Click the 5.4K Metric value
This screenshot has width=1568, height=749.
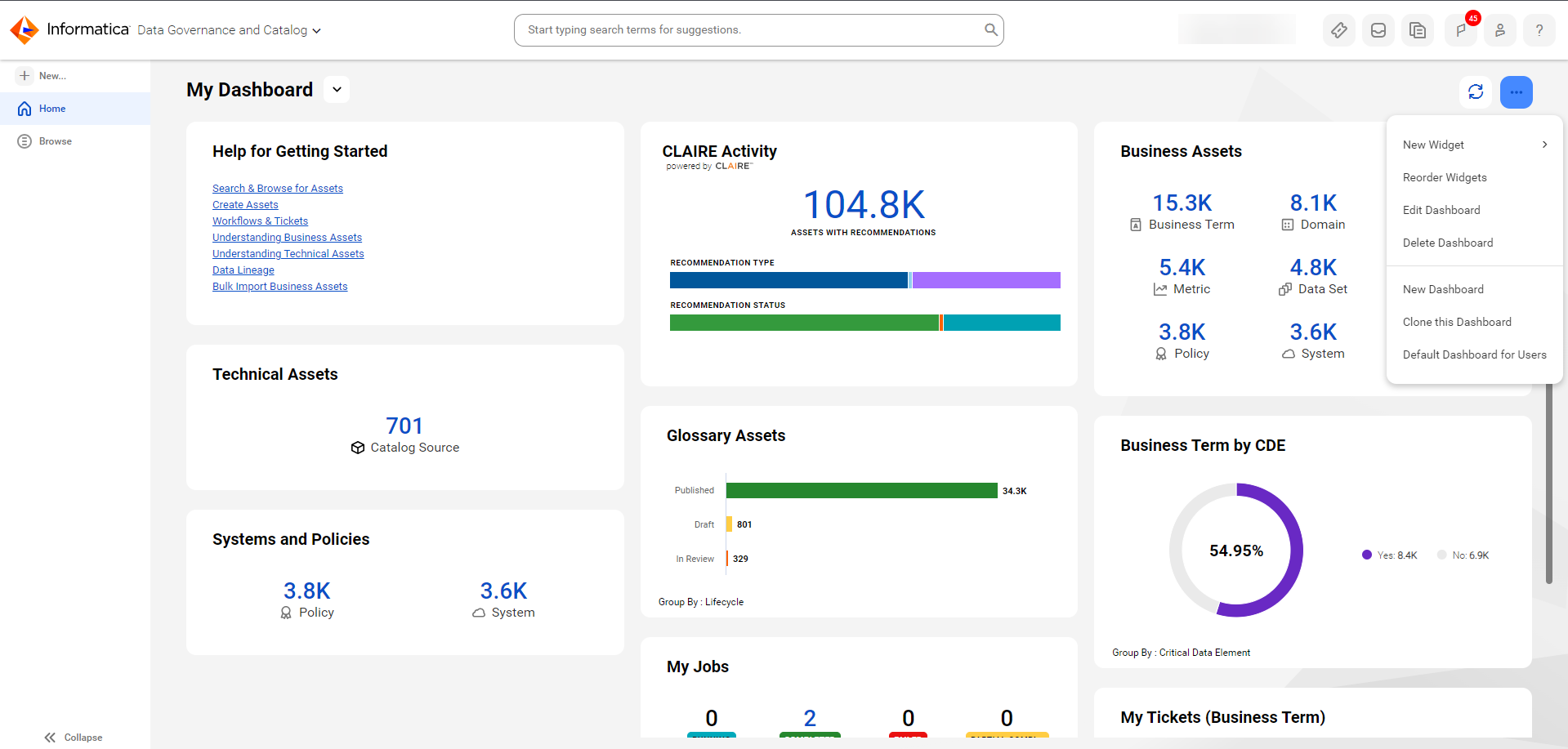(x=1182, y=267)
